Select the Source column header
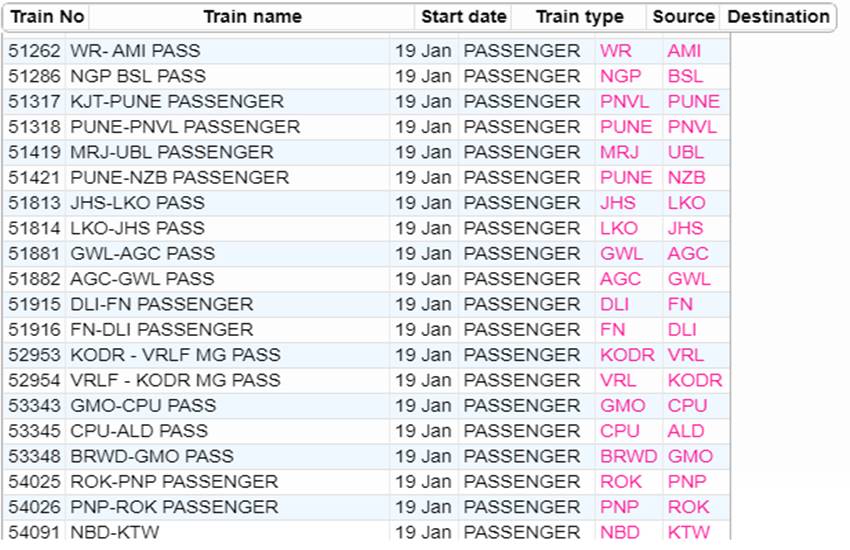850x550 pixels. [x=683, y=17]
